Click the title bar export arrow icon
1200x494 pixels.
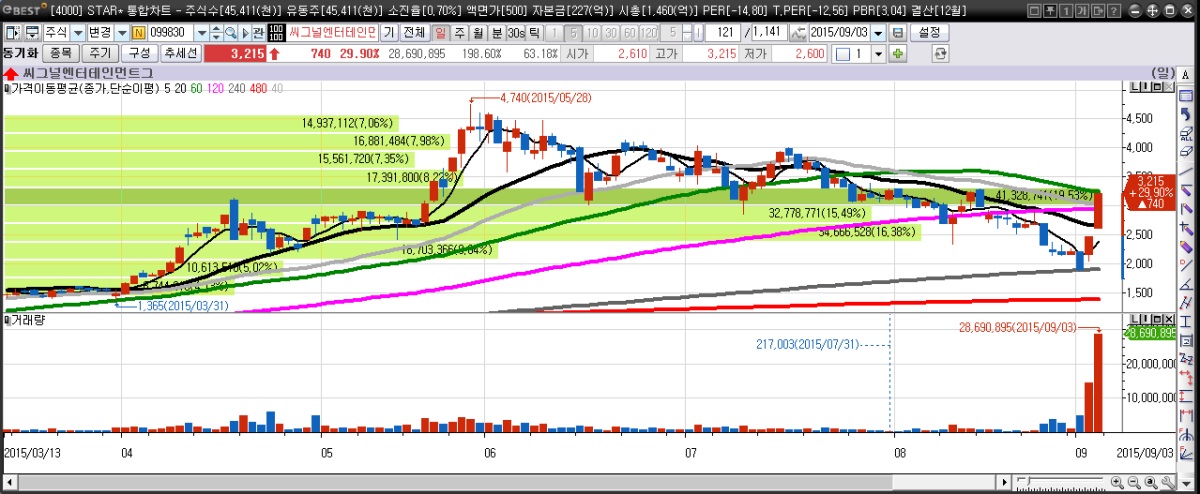pos(1098,11)
